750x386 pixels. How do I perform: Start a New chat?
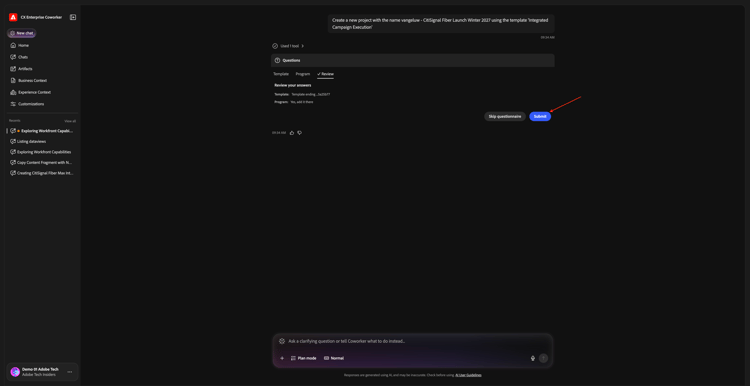click(x=22, y=33)
